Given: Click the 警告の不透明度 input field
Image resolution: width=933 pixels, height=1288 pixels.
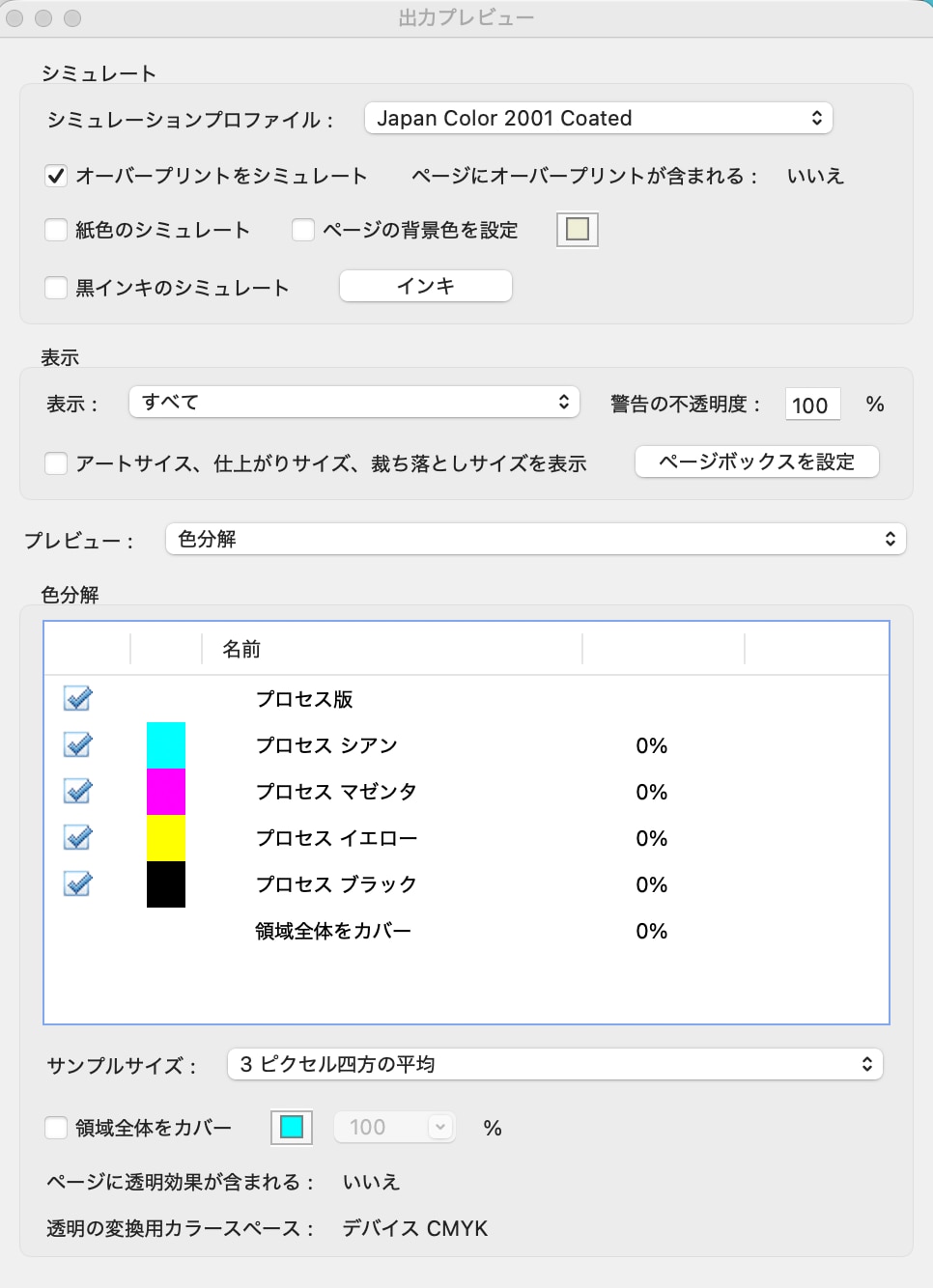Looking at the screenshot, I should pyautogui.click(x=811, y=405).
